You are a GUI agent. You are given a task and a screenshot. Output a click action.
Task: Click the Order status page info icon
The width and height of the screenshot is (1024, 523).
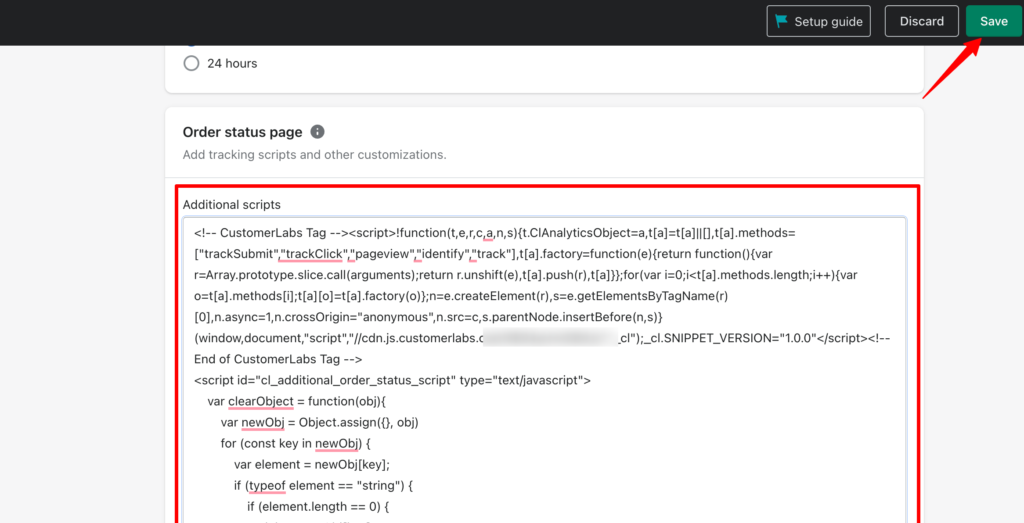click(x=317, y=132)
